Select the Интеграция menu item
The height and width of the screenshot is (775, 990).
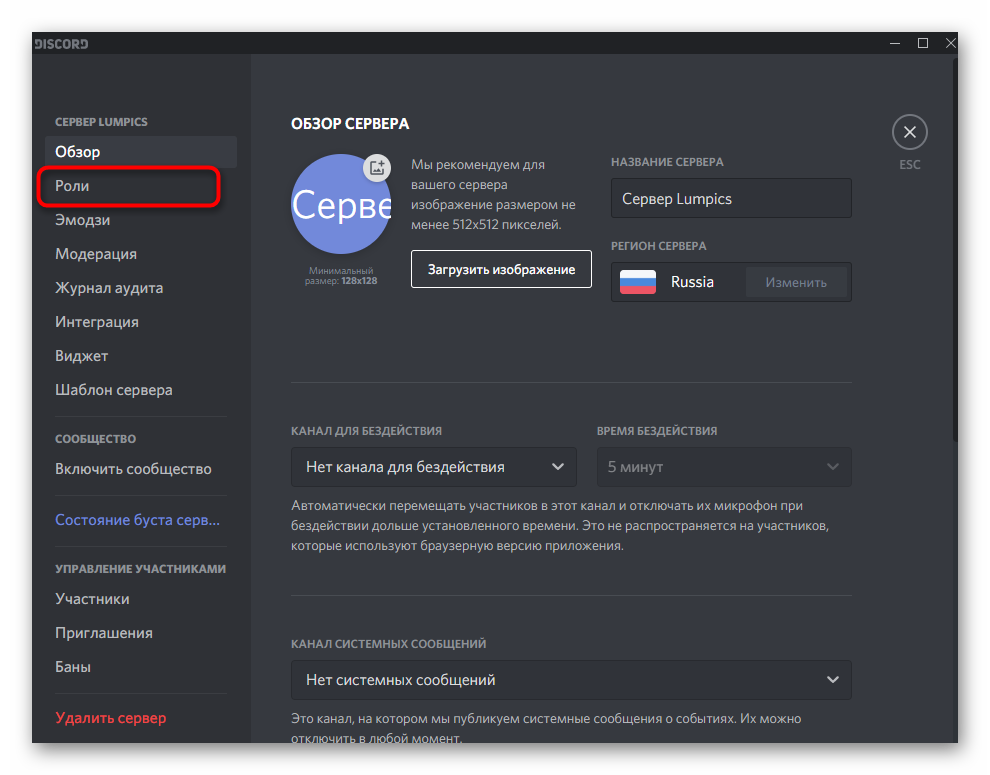click(x=97, y=322)
